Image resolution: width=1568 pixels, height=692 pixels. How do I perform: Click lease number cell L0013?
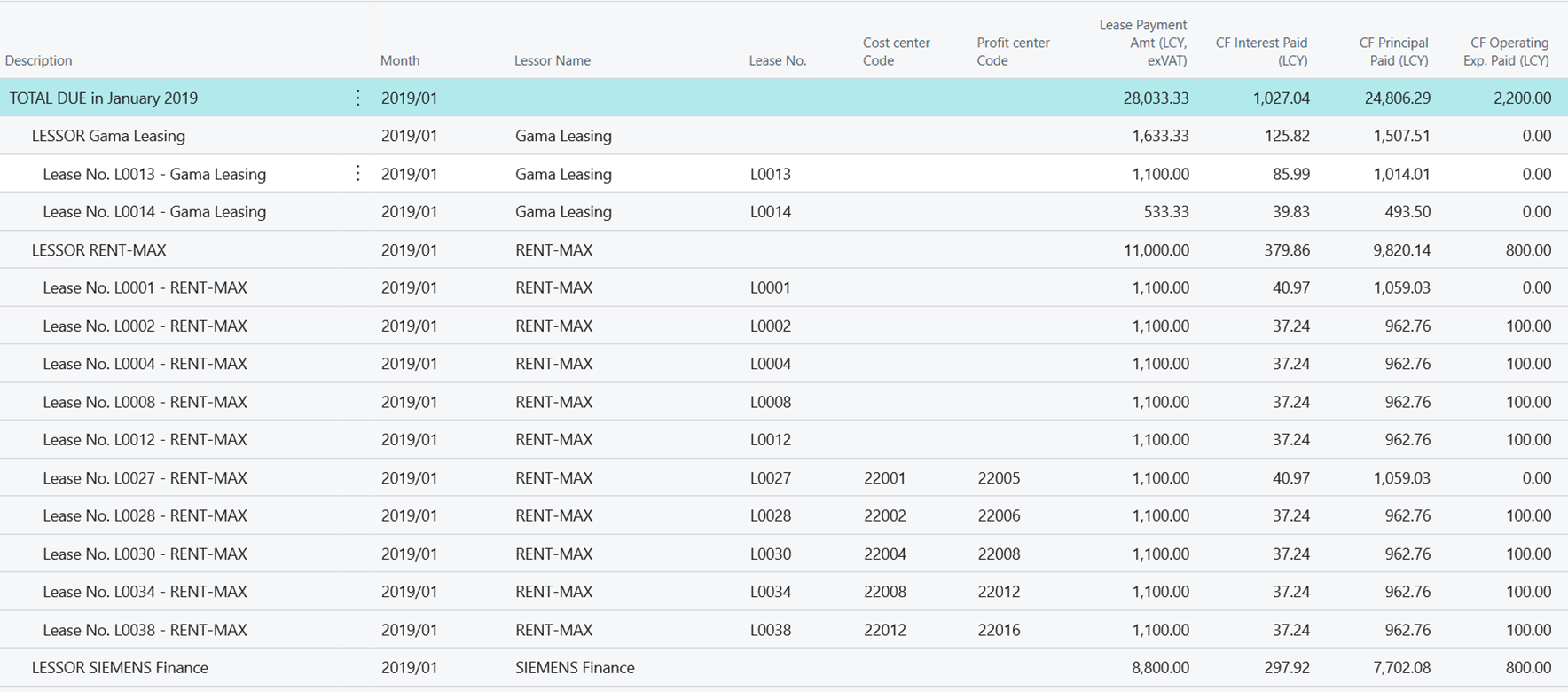[x=770, y=174]
